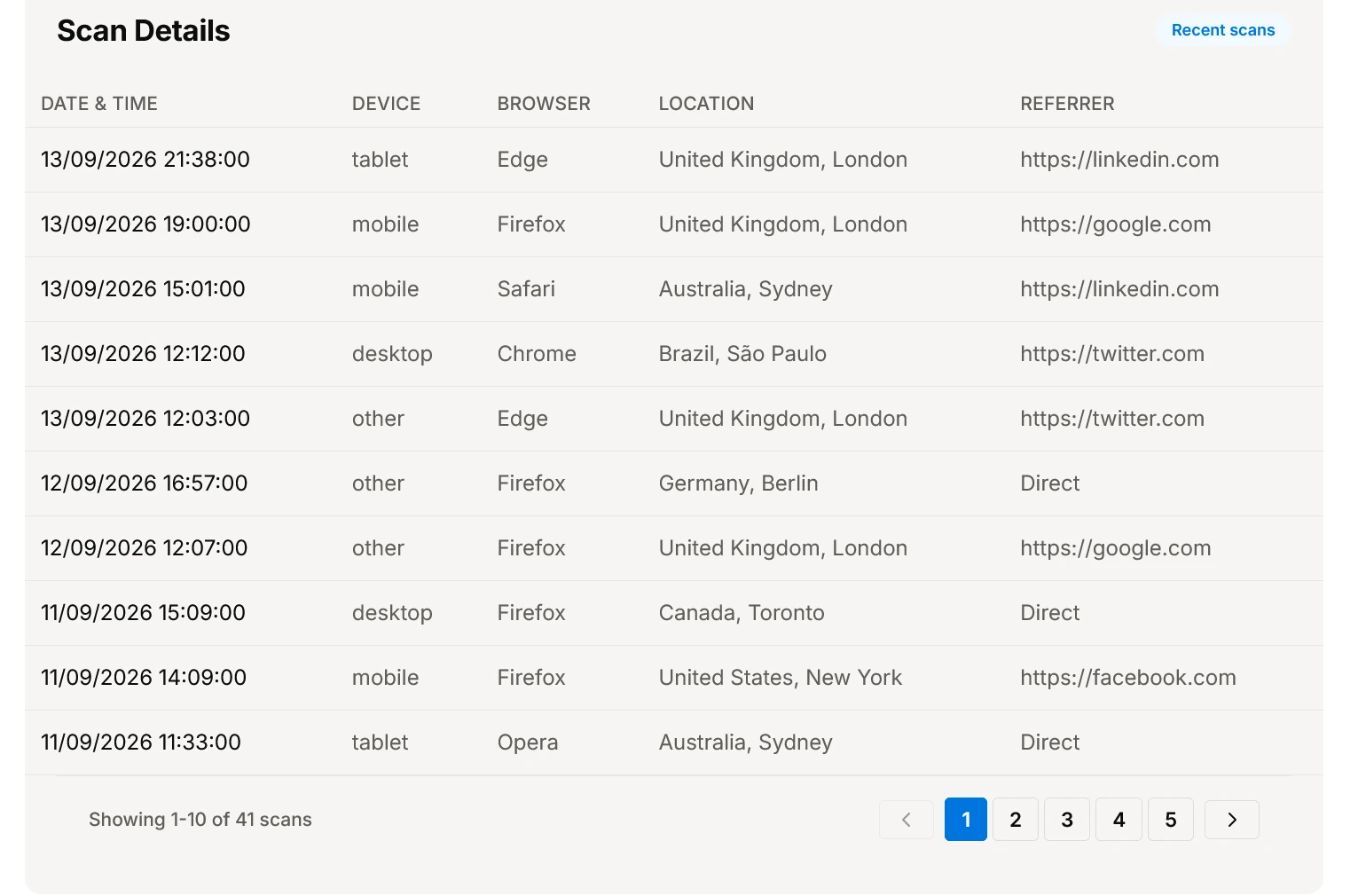Click the BROWSER column header

544,104
